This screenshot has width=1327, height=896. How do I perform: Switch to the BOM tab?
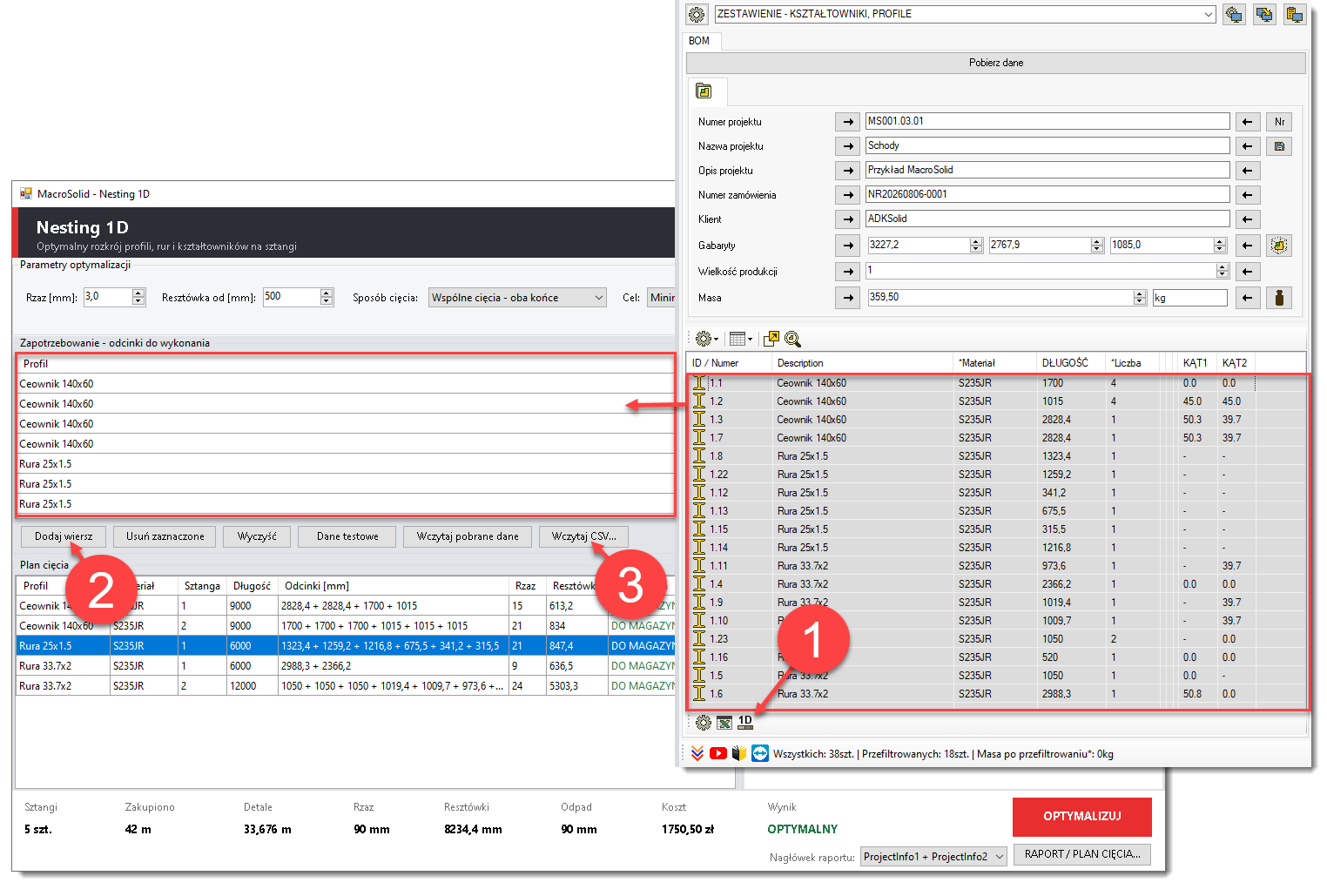pos(699,41)
